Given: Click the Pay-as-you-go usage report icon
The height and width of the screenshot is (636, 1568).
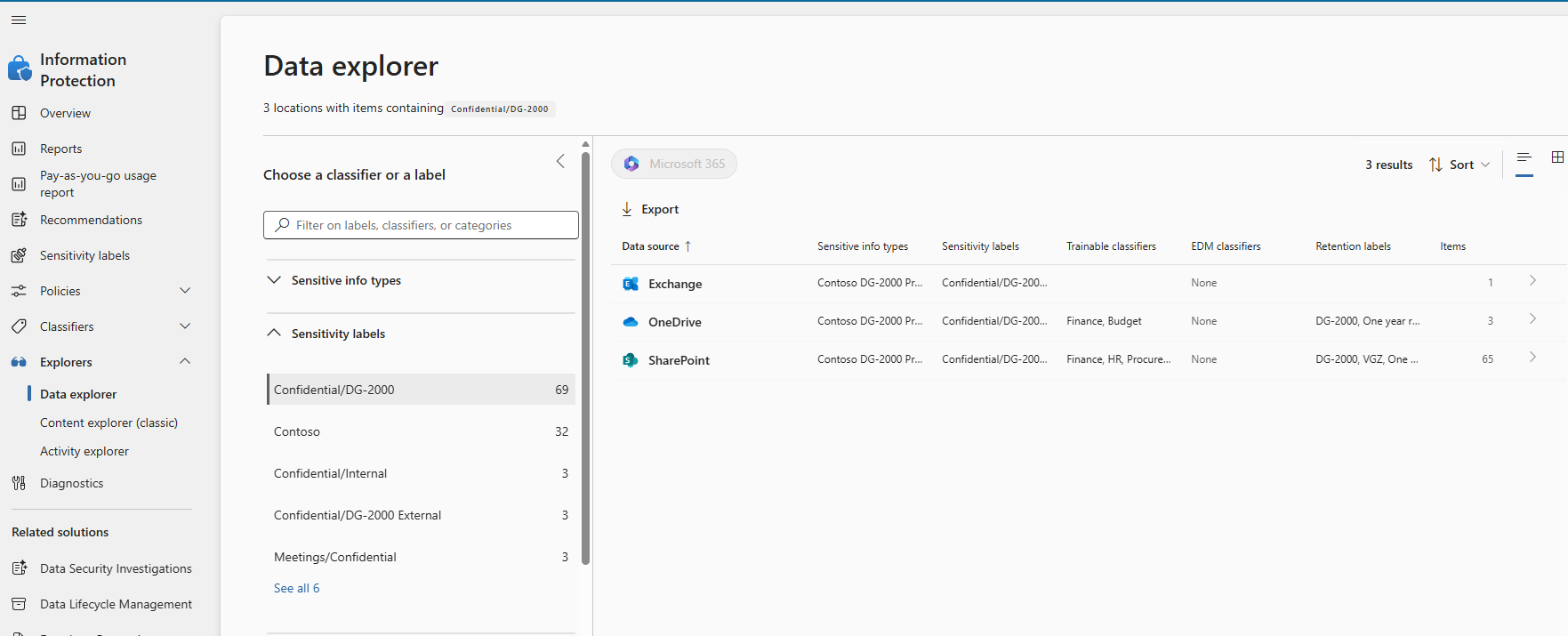Looking at the screenshot, I should point(19,184).
